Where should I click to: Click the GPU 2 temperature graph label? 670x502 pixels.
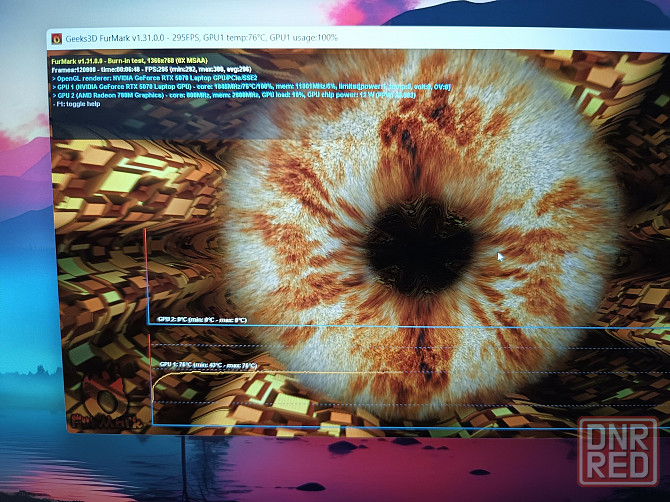click(x=202, y=320)
